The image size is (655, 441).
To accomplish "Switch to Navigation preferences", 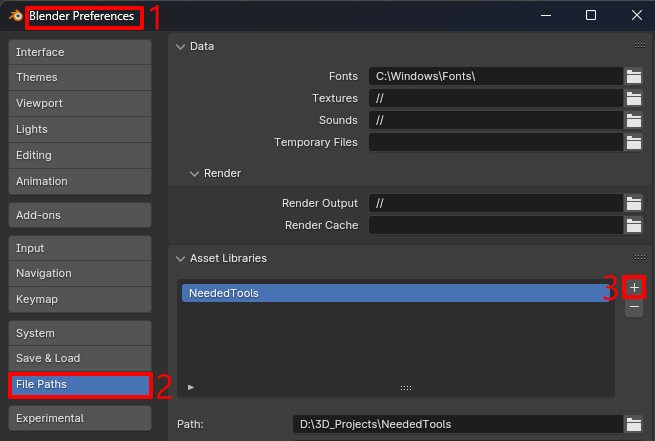I will [x=80, y=274].
